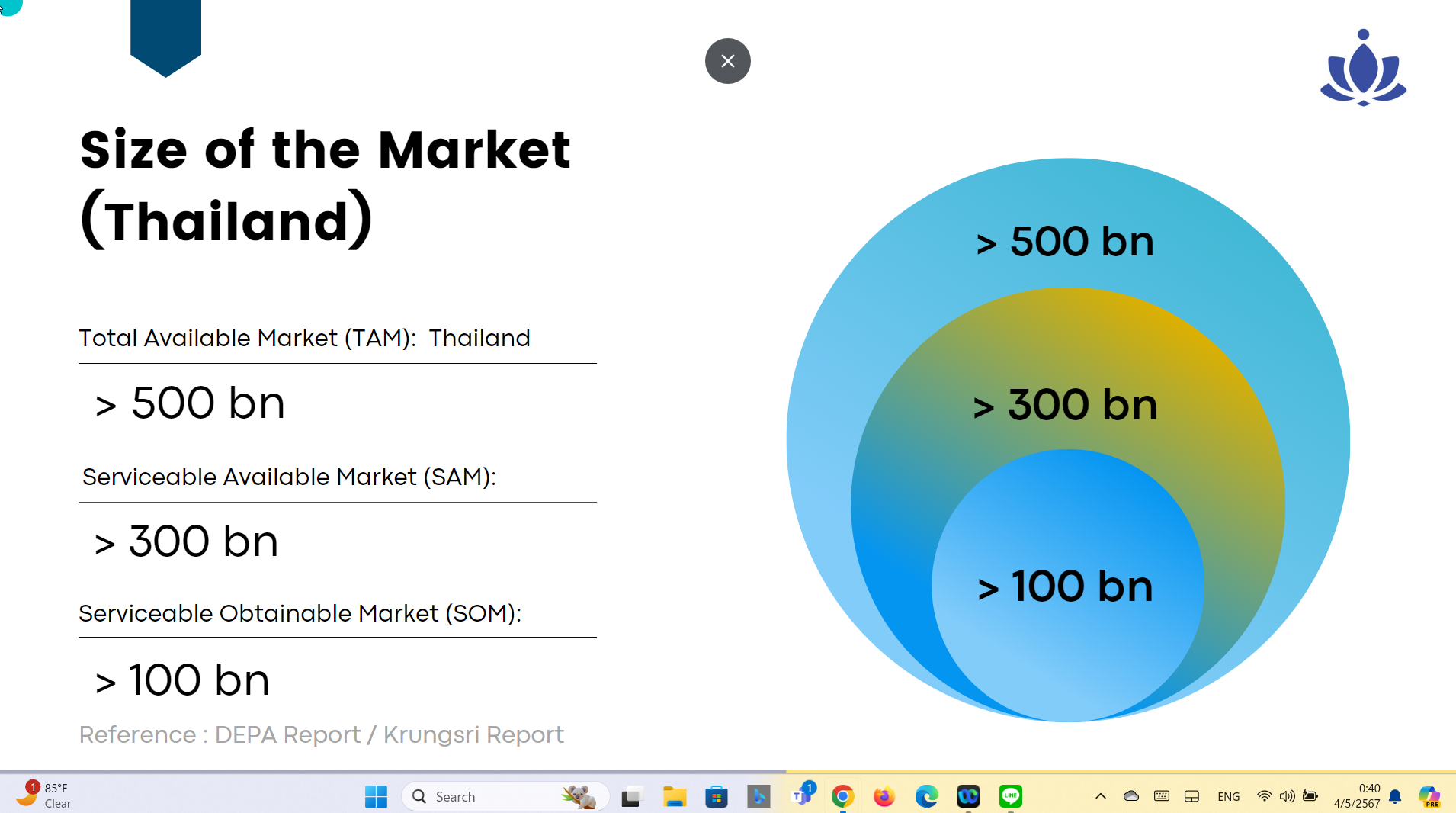This screenshot has height=813, width=1456.
Task: Select 'Serviceable Available Market (SAM):' label
Action: 289,477
